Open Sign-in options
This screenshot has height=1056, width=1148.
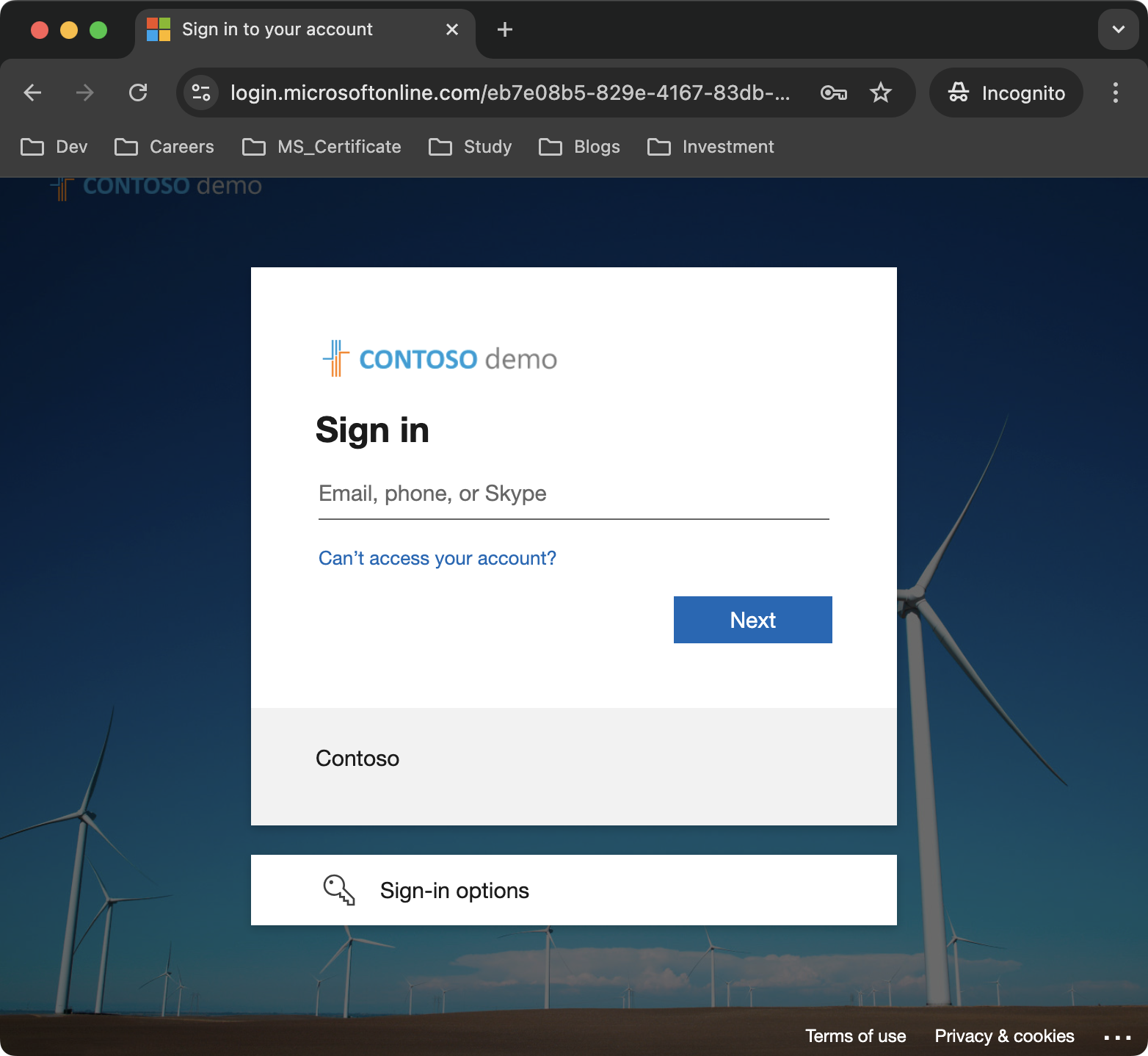(x=574, y=890)
